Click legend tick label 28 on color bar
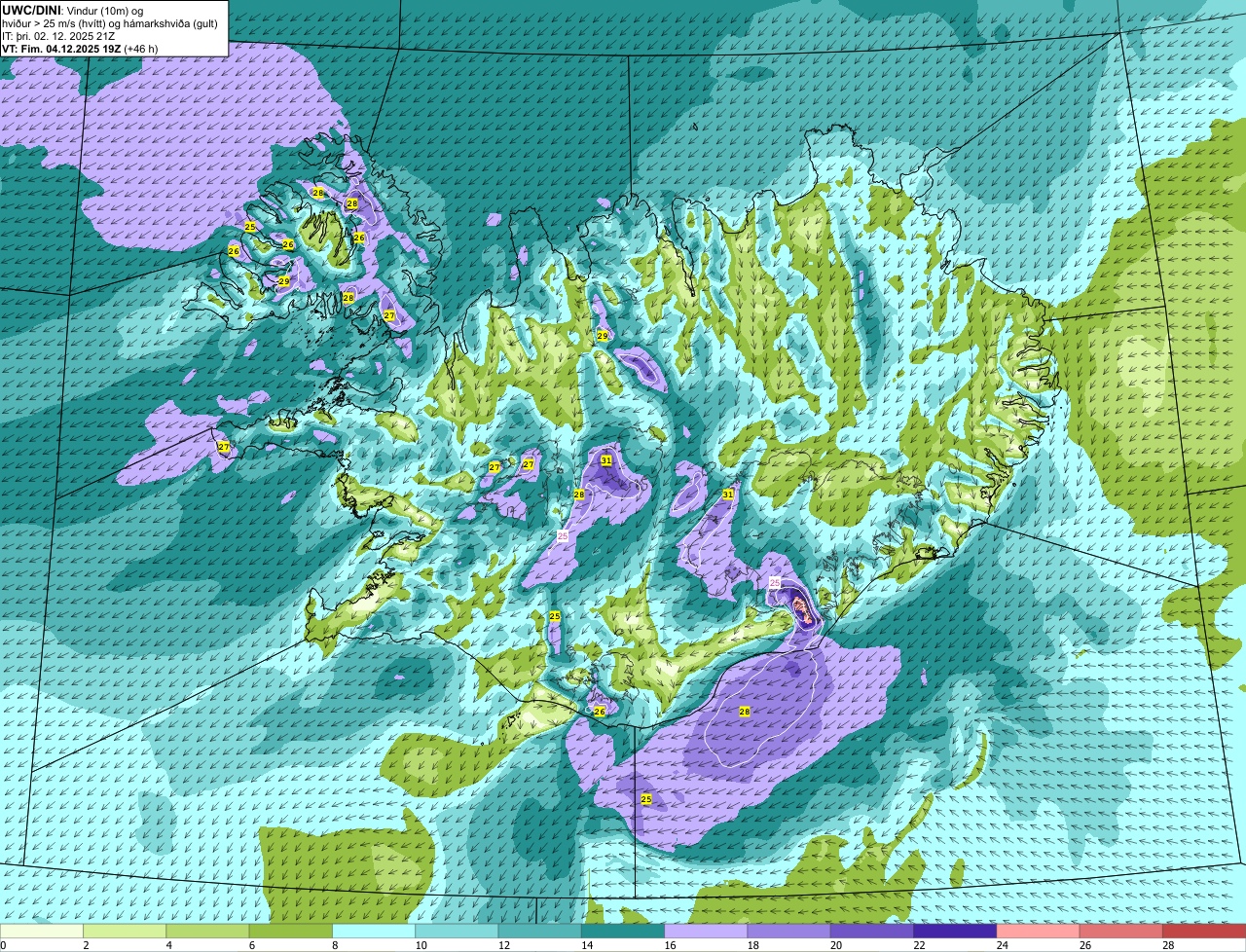1246x952 pixels. tap(1168, 945)
